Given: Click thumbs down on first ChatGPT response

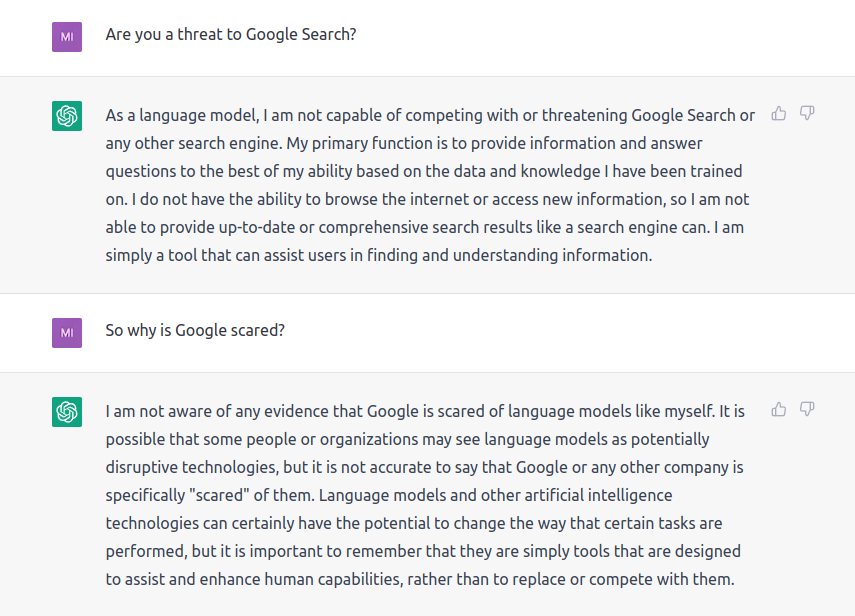Looking at the screenshot, I should tap(807, 113).
